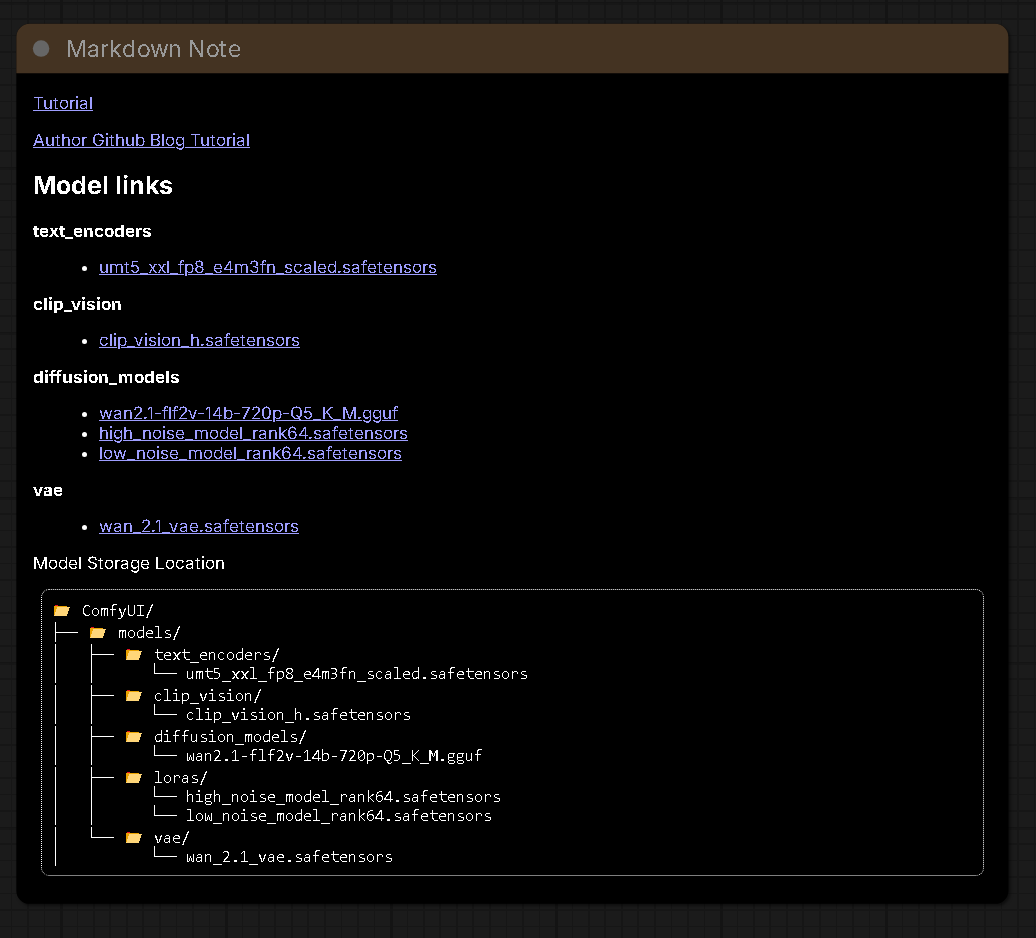Open the high_noise_model_rank64.safetensors link

253,433
